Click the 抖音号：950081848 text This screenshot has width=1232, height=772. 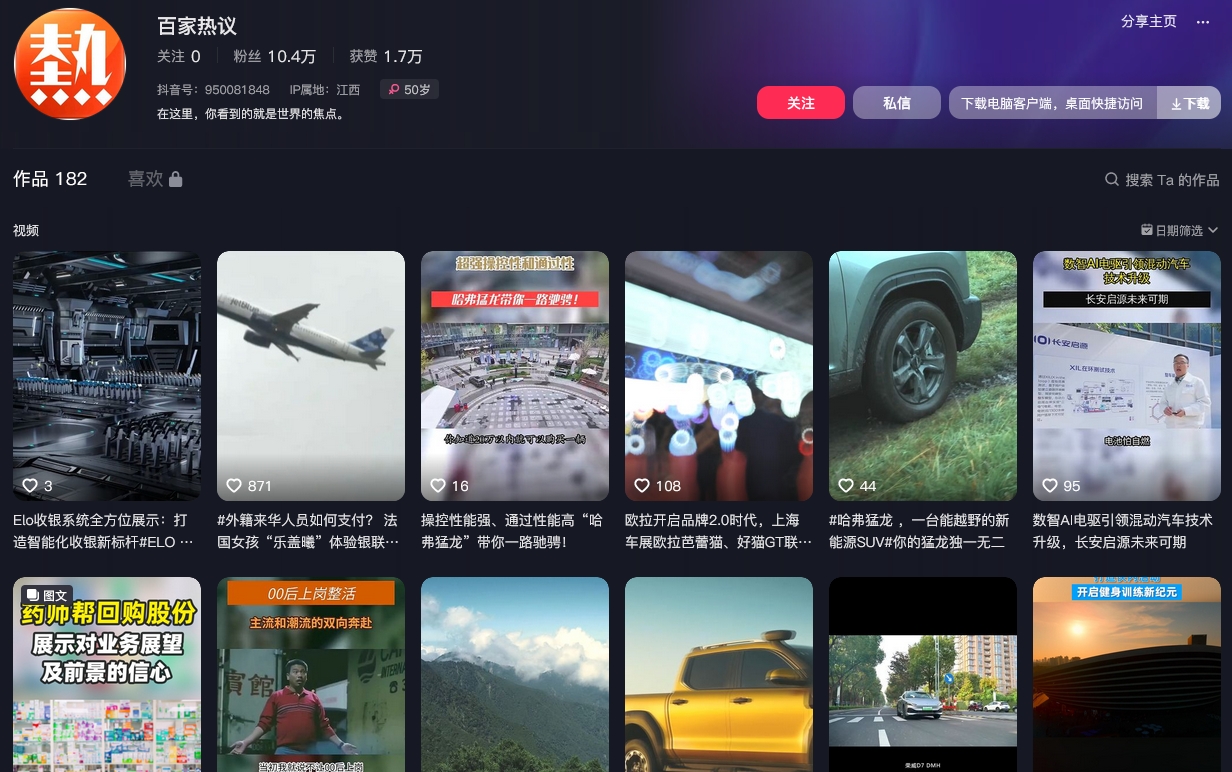213,90
